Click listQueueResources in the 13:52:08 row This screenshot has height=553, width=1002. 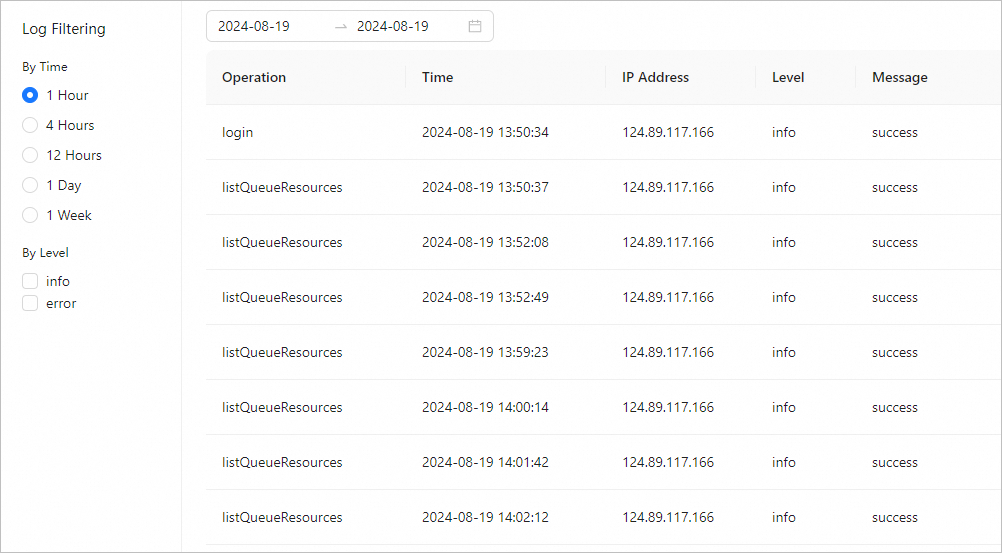(x=282, y=242)
